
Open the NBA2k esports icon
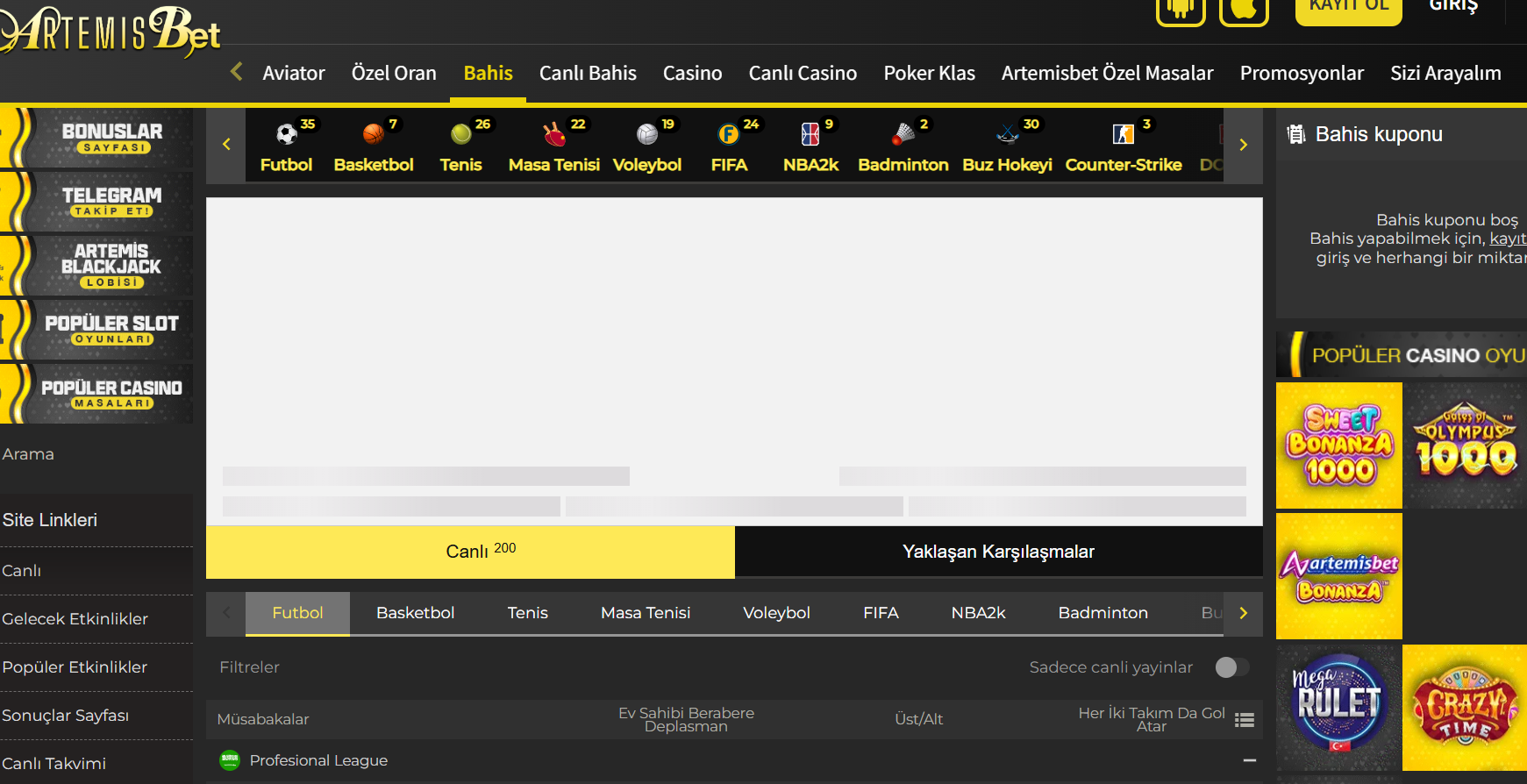pyautogui.click(x=810, y=134)
